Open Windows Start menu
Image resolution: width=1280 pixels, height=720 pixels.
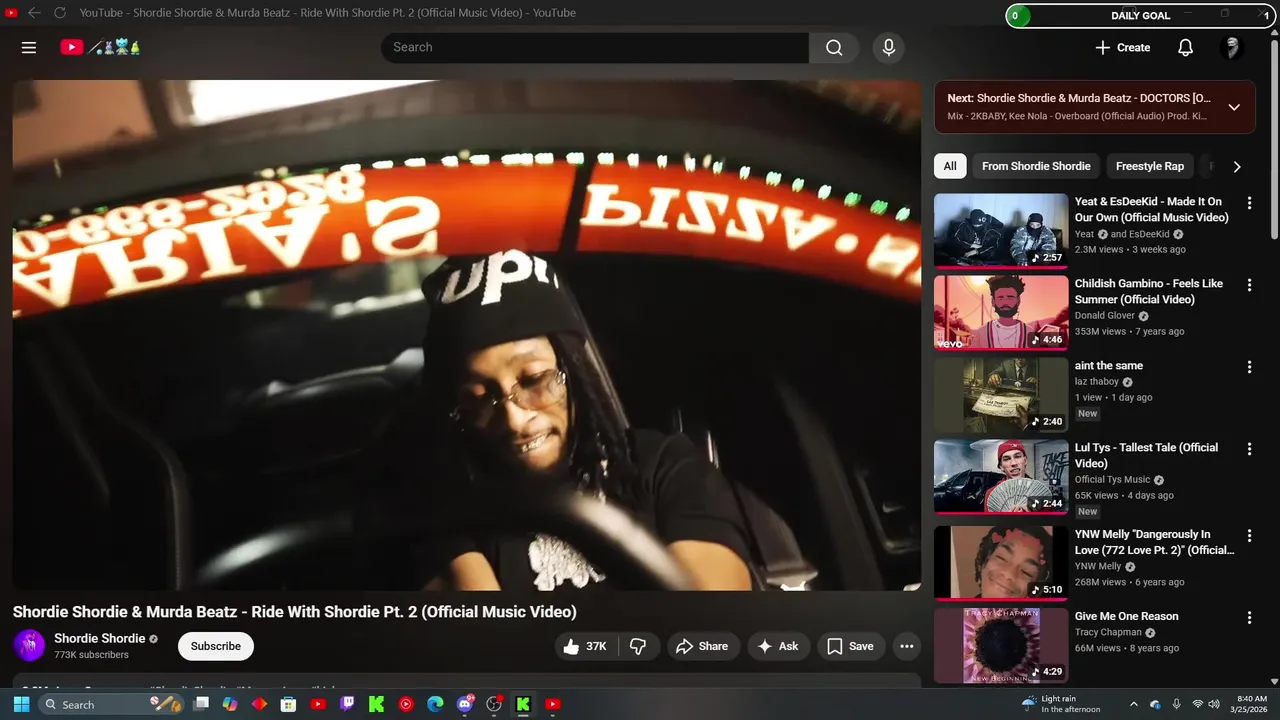pos(21,704)
